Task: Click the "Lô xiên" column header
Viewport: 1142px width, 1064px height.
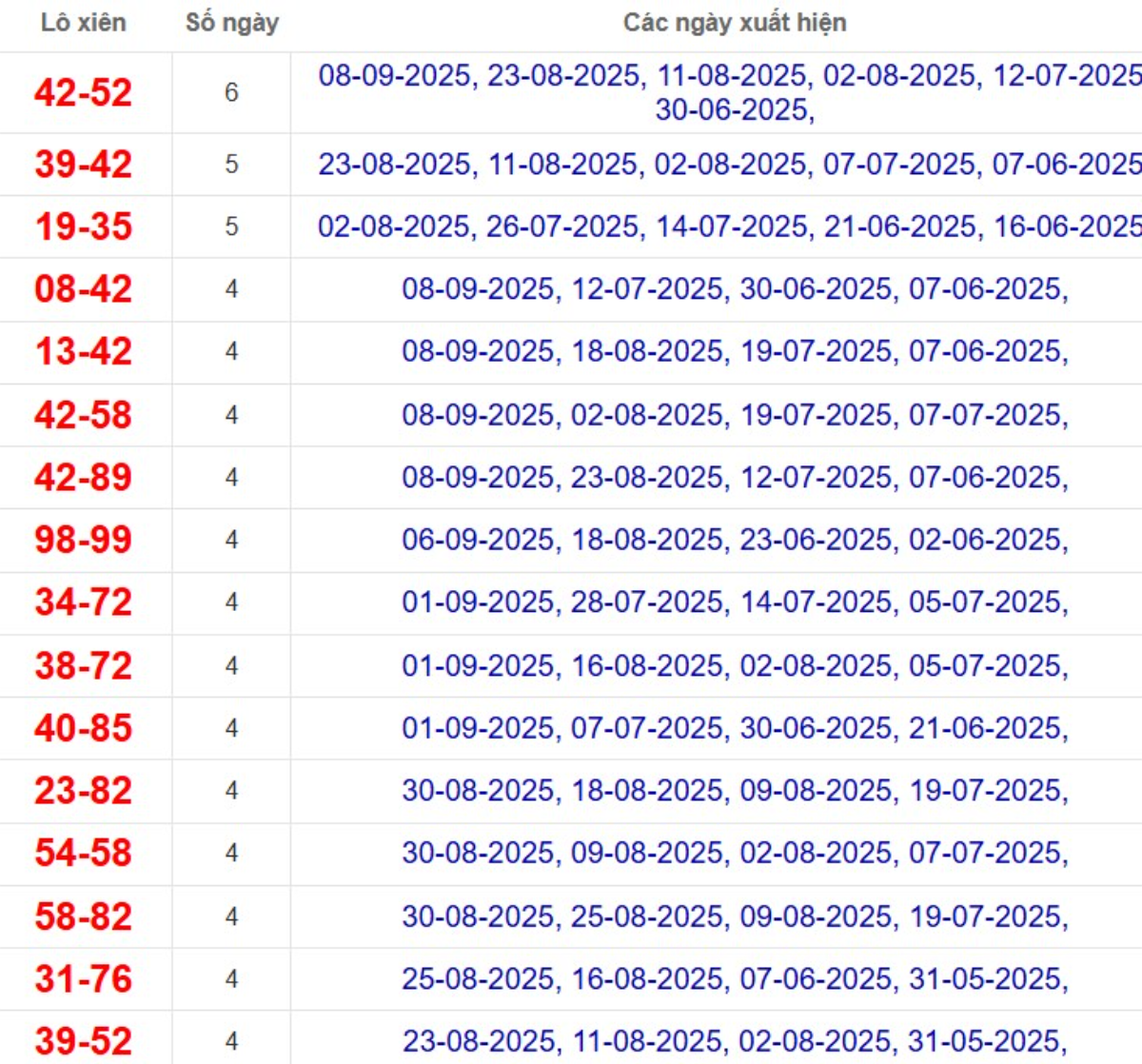Action: (x=84, y=23)
